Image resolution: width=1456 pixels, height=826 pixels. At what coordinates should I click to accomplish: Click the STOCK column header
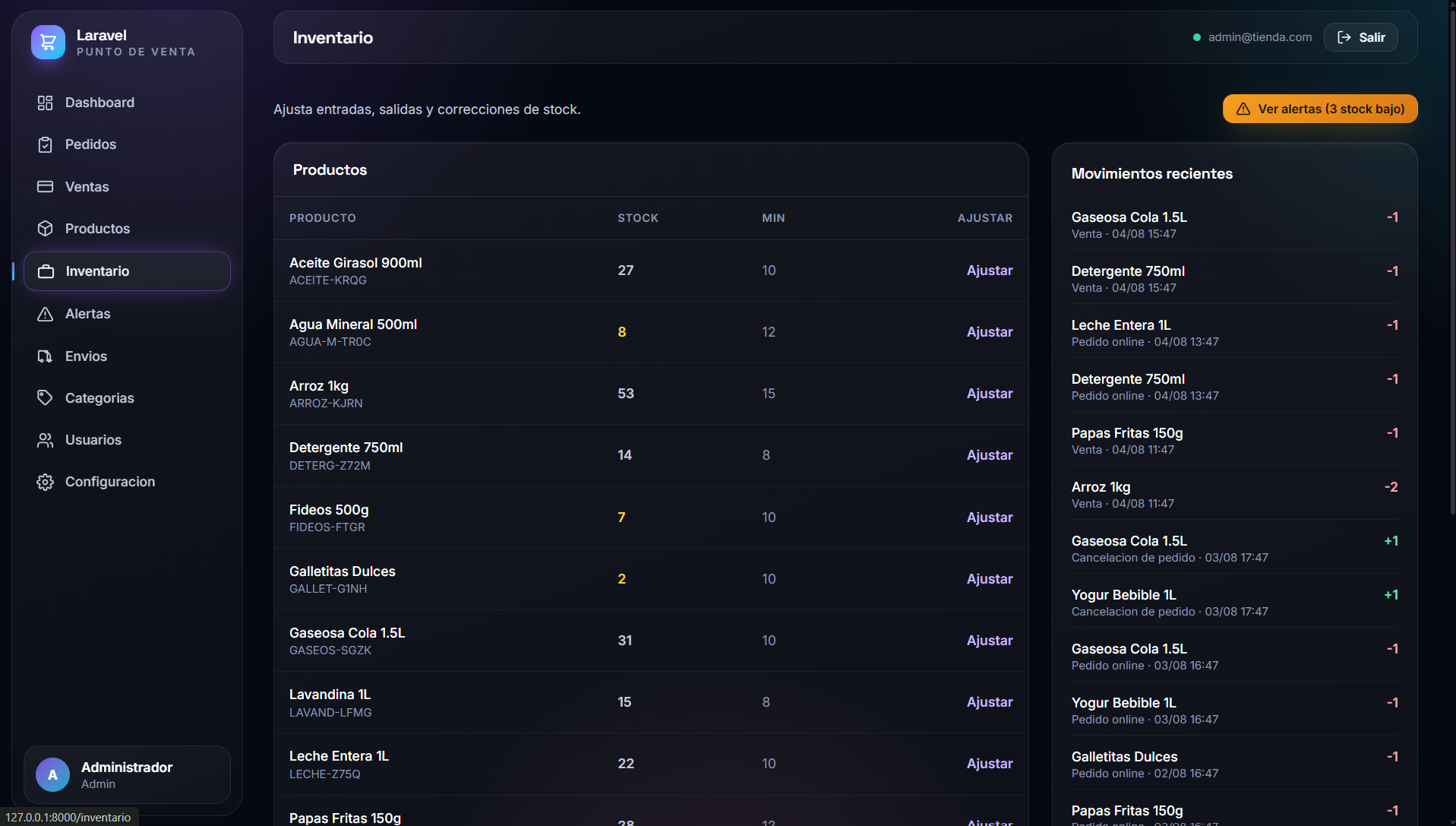click(x=638, y=218)
